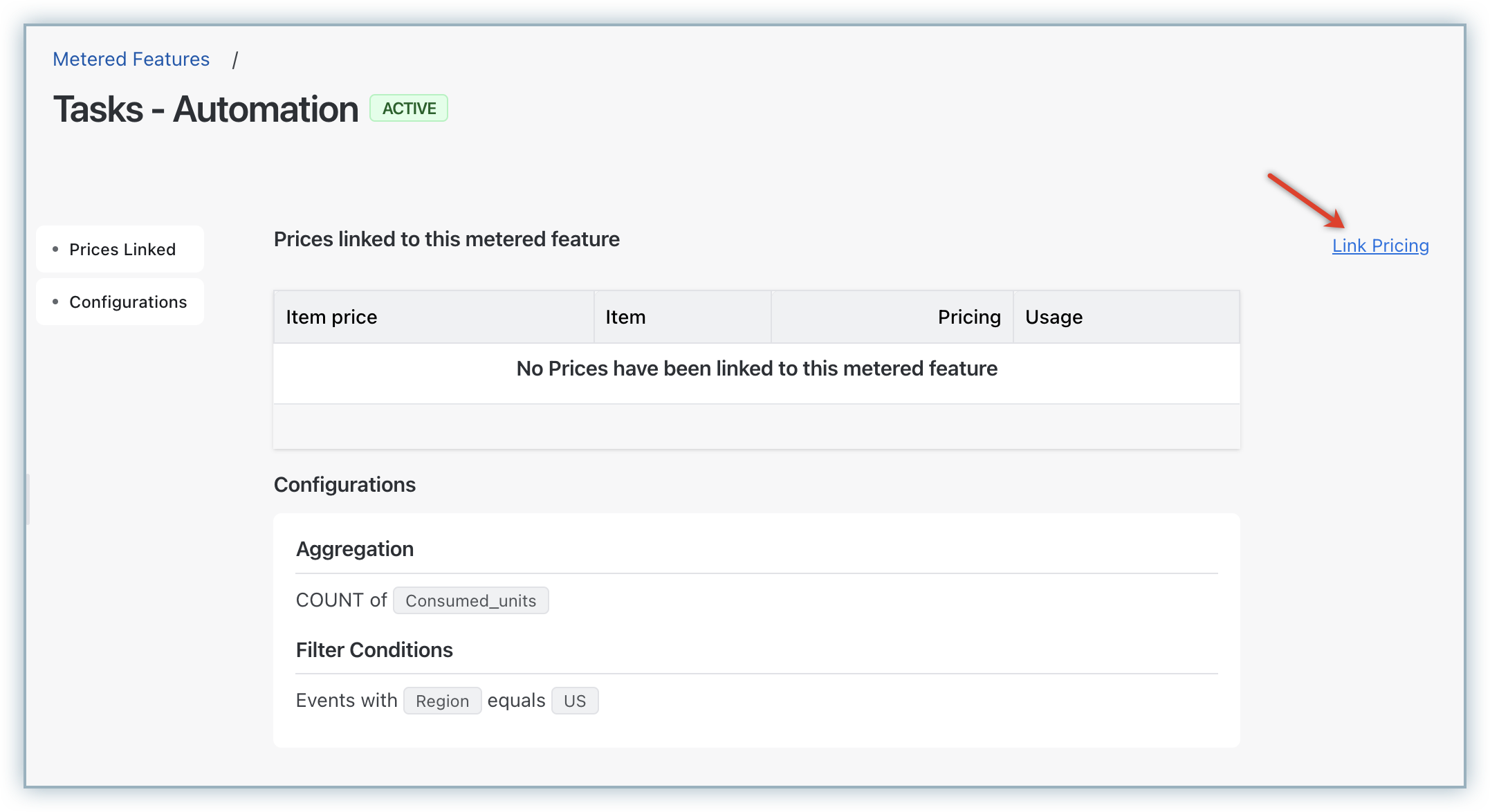1490x812 pixels.
Task: Click the empty table message row
Action: click(756, 369)
